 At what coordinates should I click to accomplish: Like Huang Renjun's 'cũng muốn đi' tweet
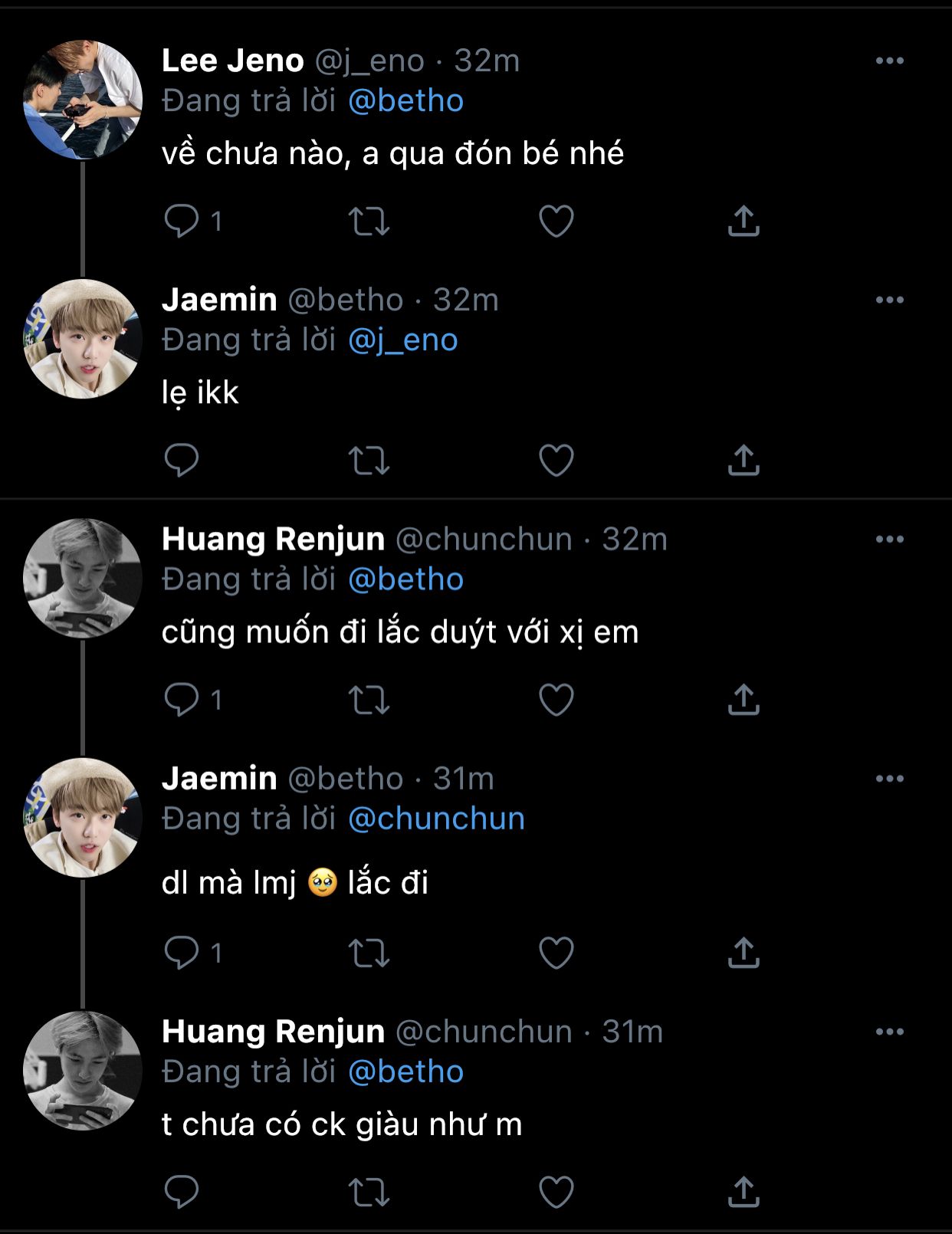click(556, 699)
